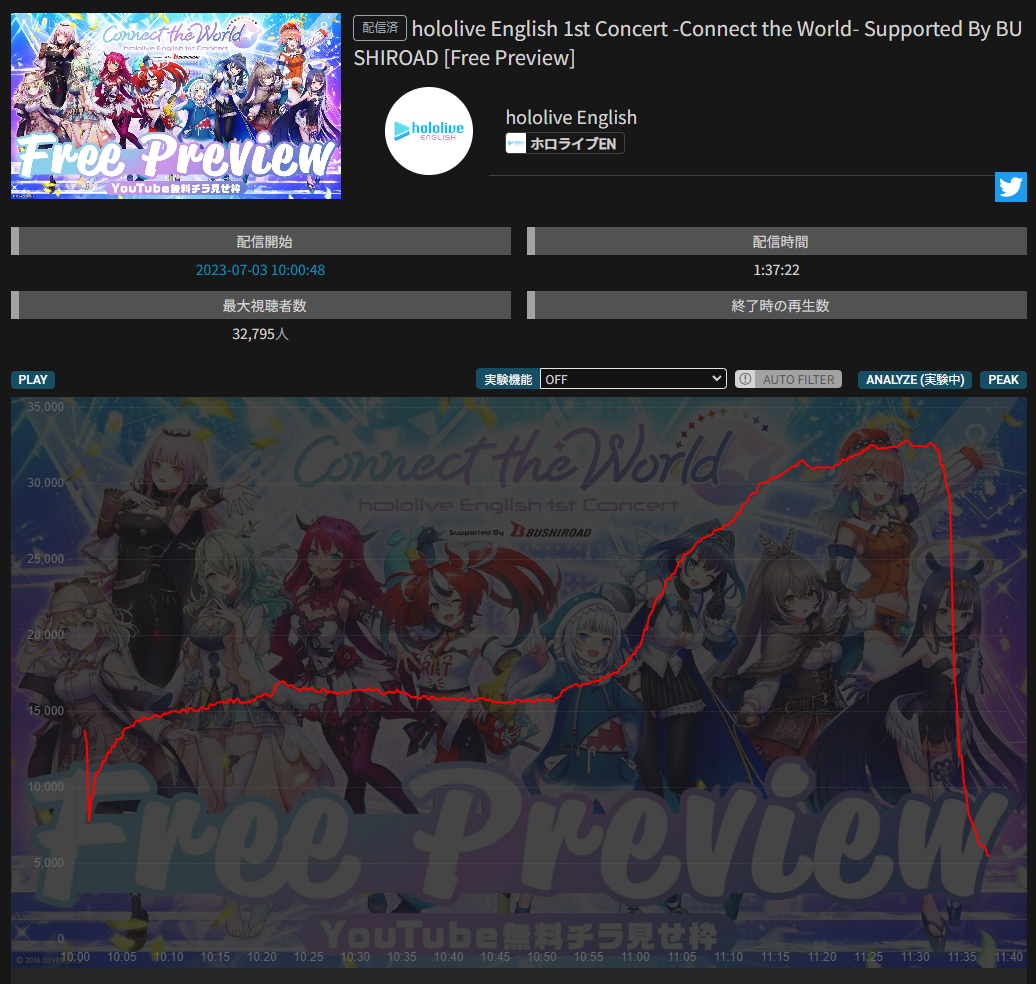The height and width of the screenshot is (984, 1036).
Task: Click the ANALYZE (実験中) button
Action: click(x=914, y=380)
